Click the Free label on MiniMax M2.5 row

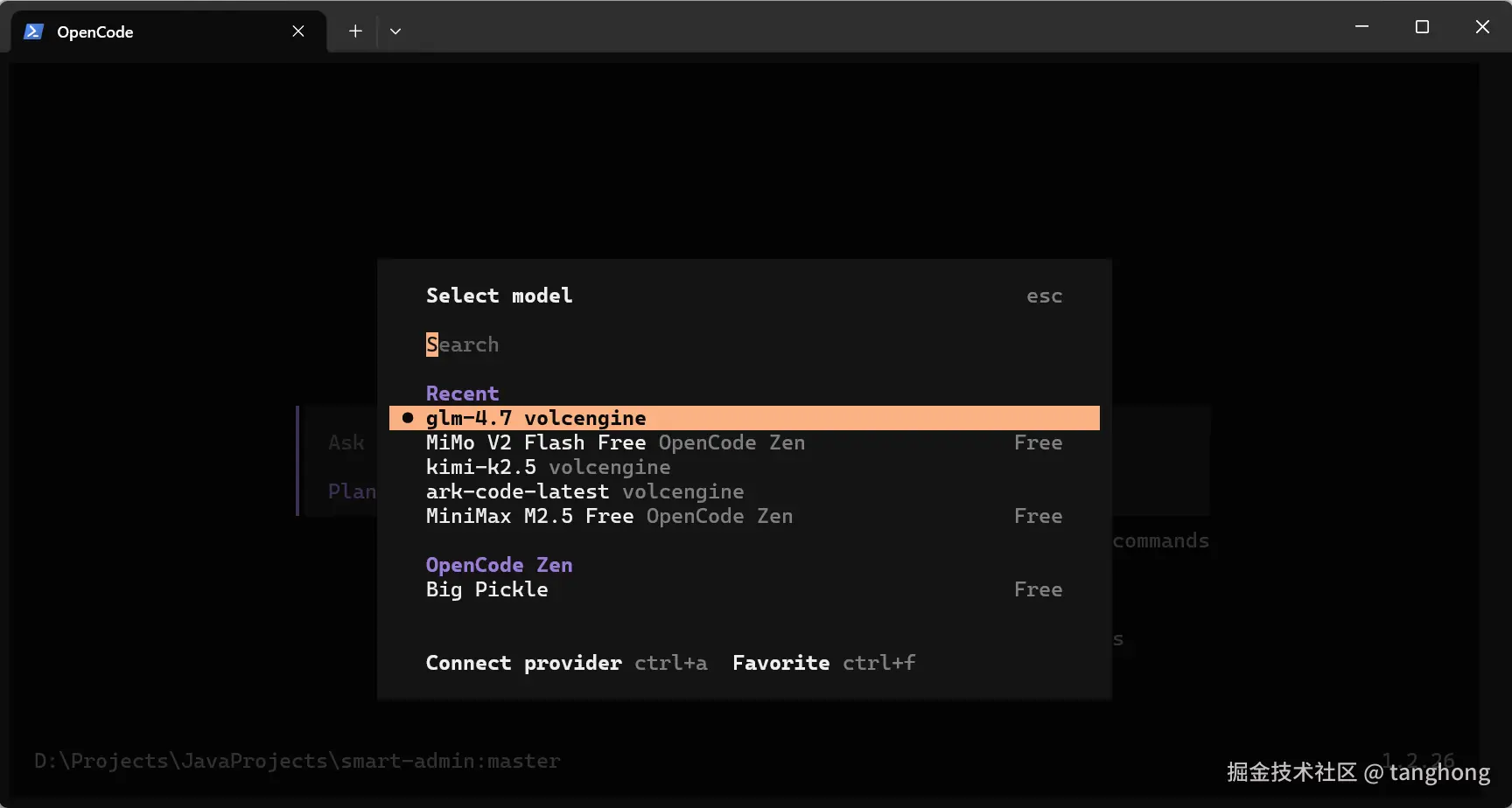(1039, 516)
